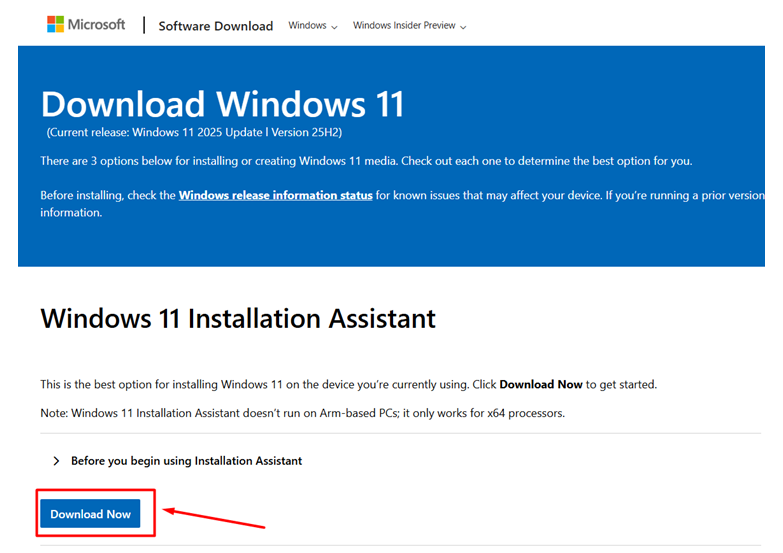Click the Download Windows 11 heading
This screenshot has height=553, width=783.
click(x=222, y=104)
